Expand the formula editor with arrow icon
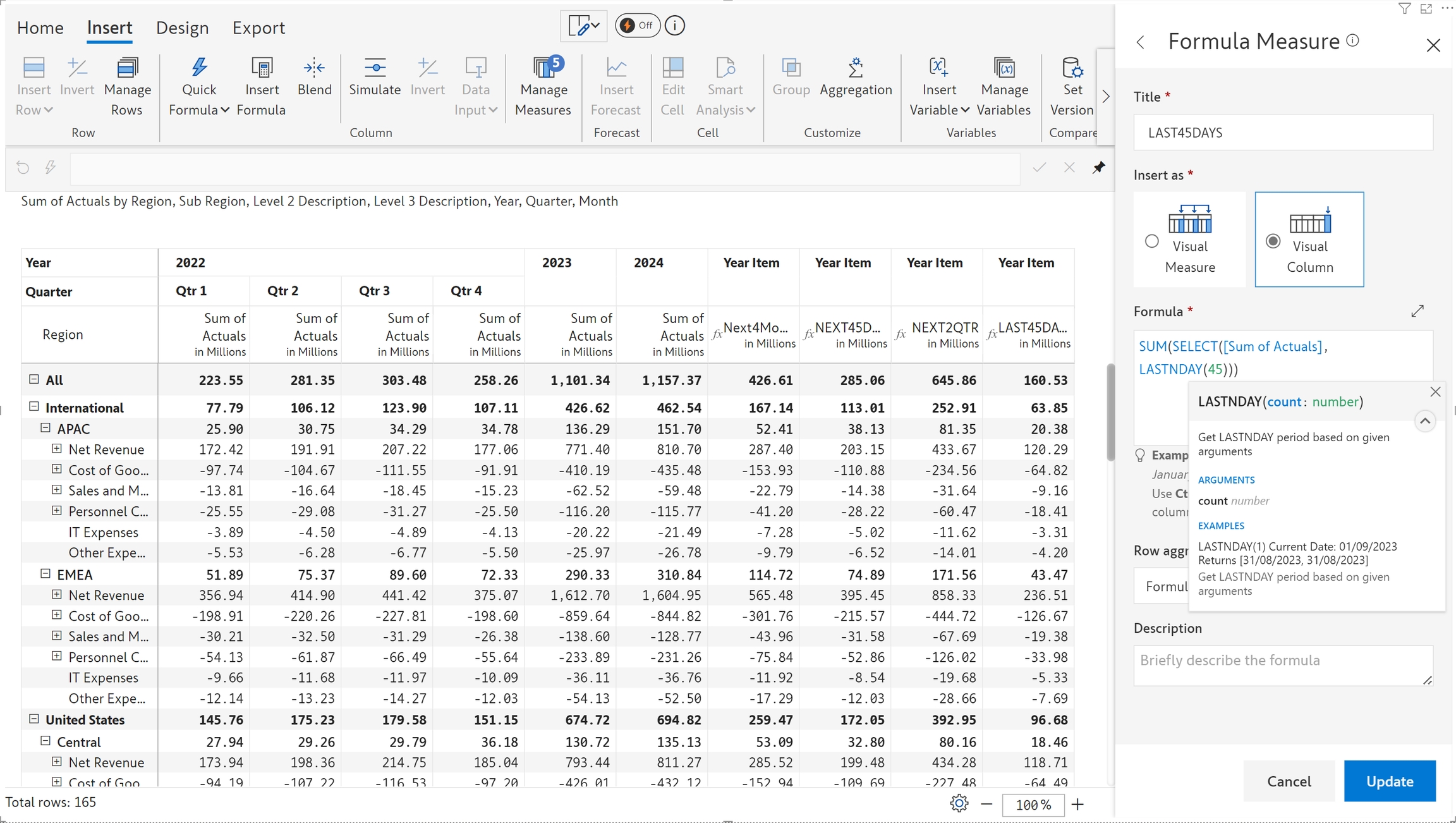Image resolution: width=1456 pixels, height=823 pixels. [x=1417, y=311]
